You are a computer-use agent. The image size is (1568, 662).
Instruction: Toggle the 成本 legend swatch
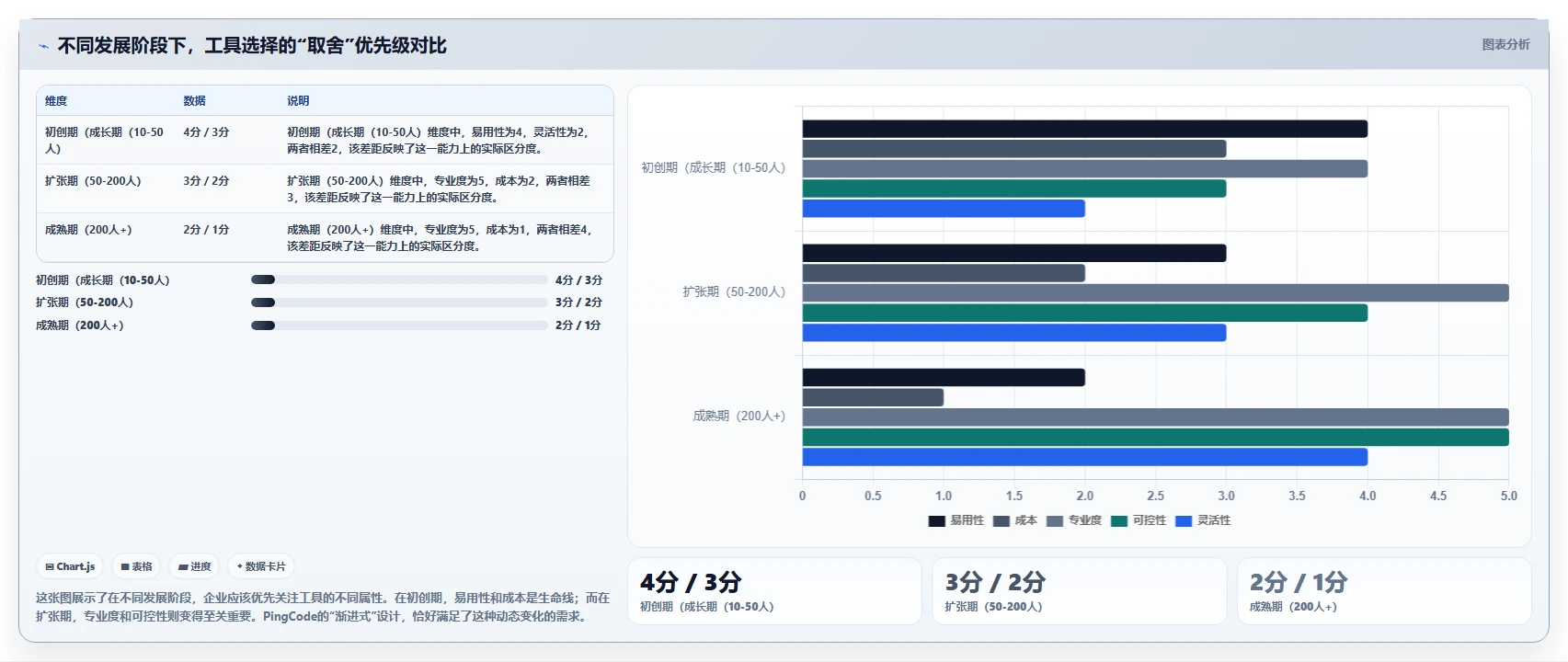(x=1001, y=520)
